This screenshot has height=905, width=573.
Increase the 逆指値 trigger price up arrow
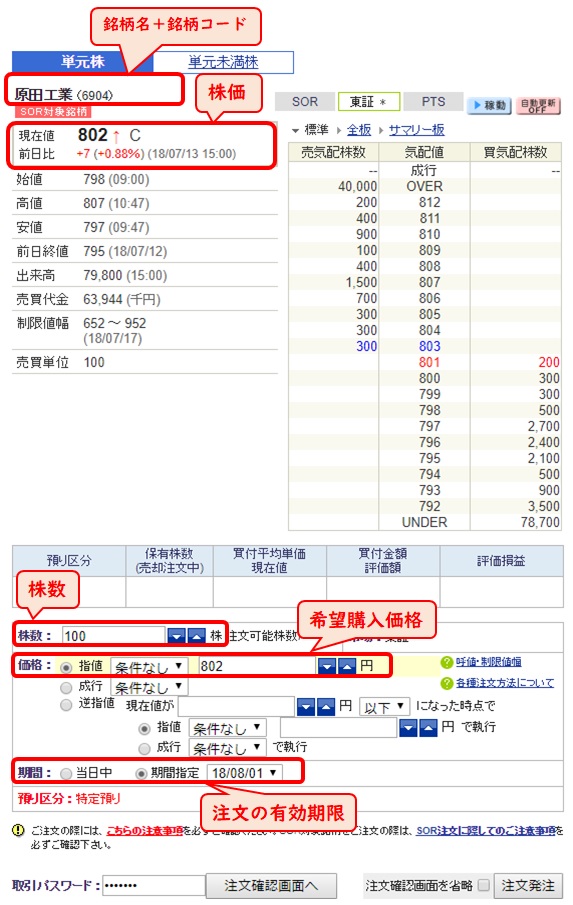325,706
